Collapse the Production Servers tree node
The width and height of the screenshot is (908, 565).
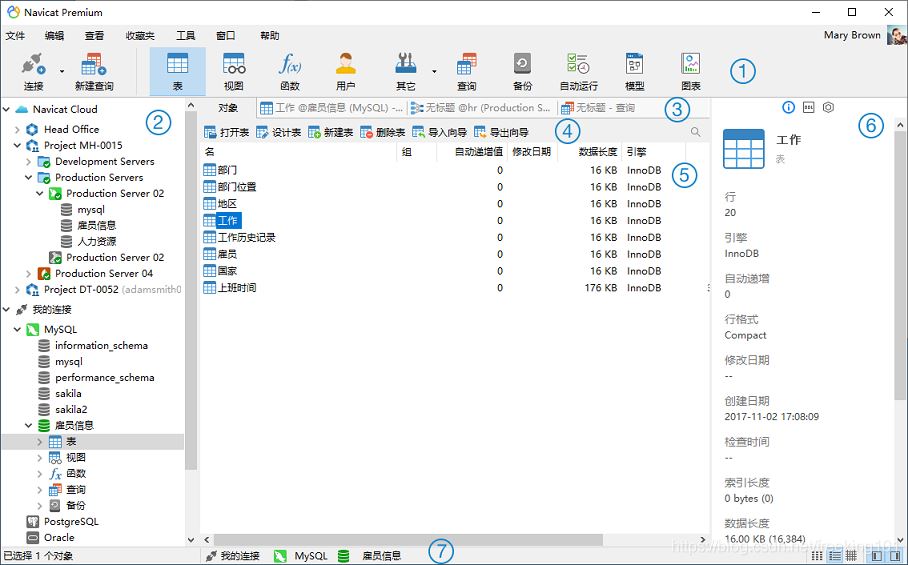click(x=29, y=177)
